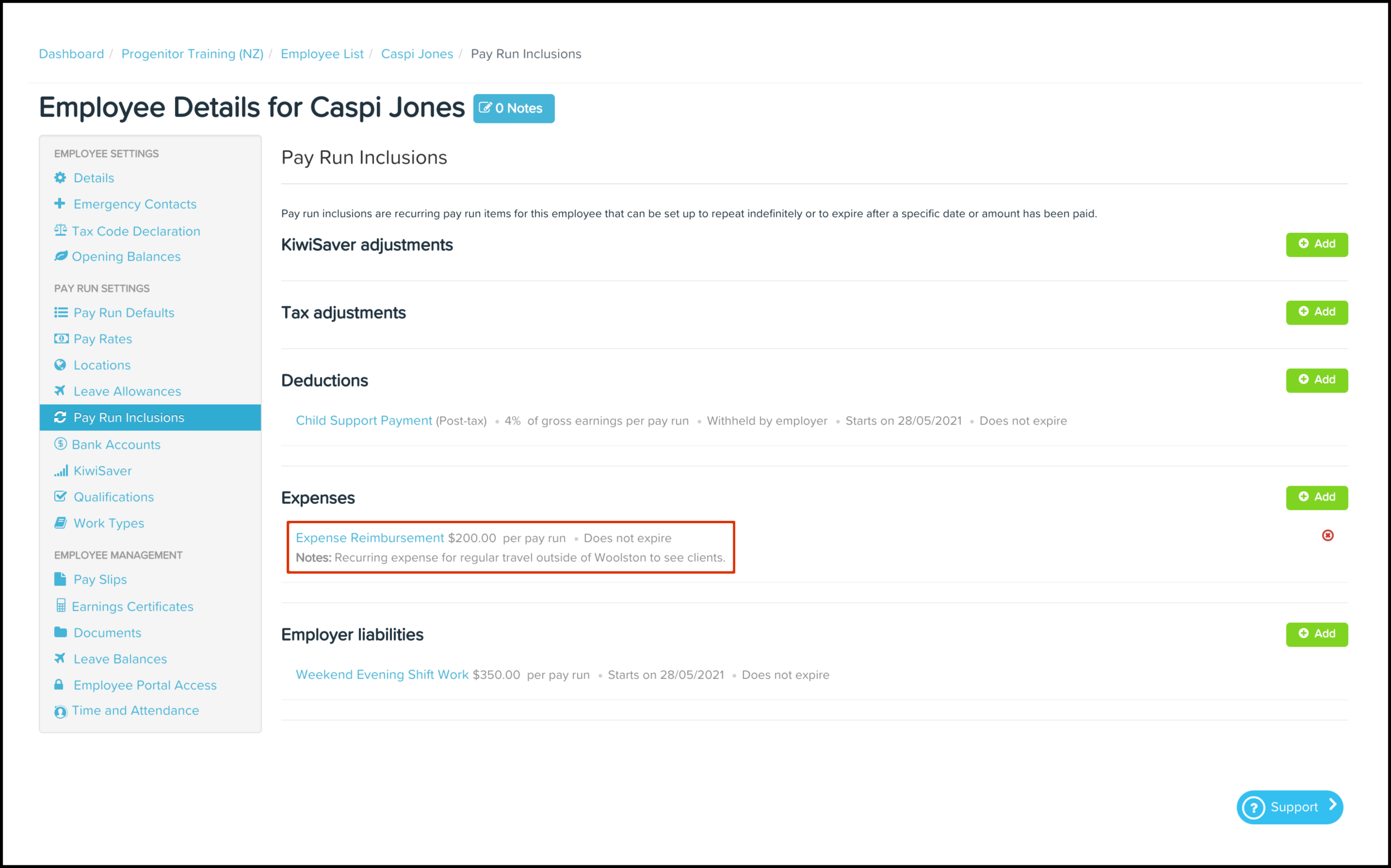Viewport: 1391px width, 868px height.
Task: Click the scales icon for Tax Code Declaration
Action: pyautogui.click(x=60, y=231)
